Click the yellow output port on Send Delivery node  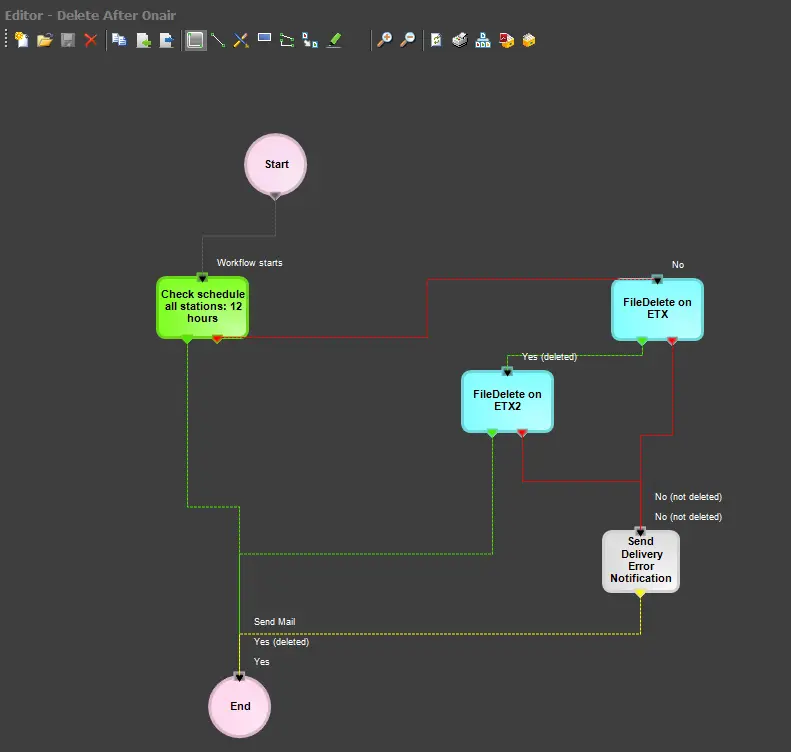640,594
